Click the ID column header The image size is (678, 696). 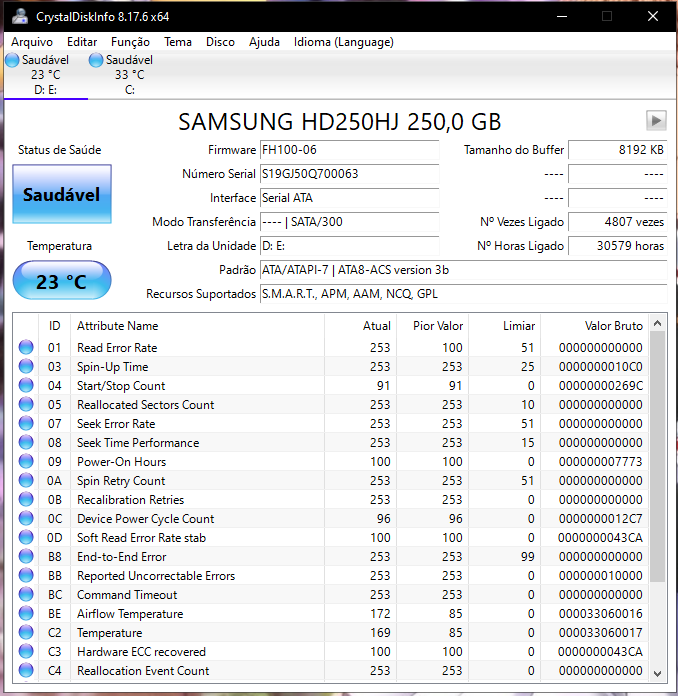click(x=55, y=325)
